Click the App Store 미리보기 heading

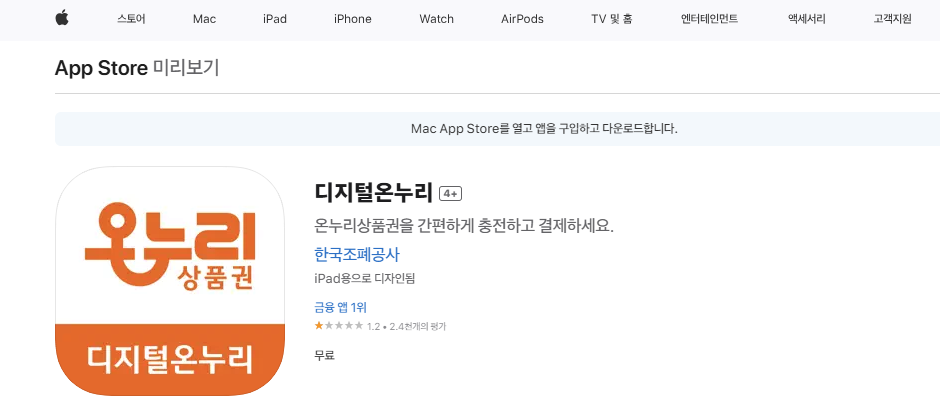click(x=137, y=68)
